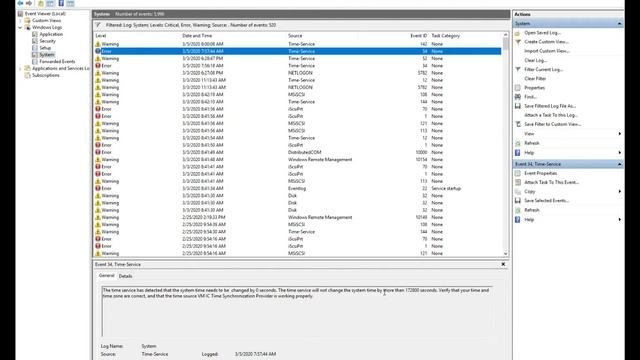Click the Back arrow toolbar icon
This screenshot has height=360, width=640.
point(20,3)
